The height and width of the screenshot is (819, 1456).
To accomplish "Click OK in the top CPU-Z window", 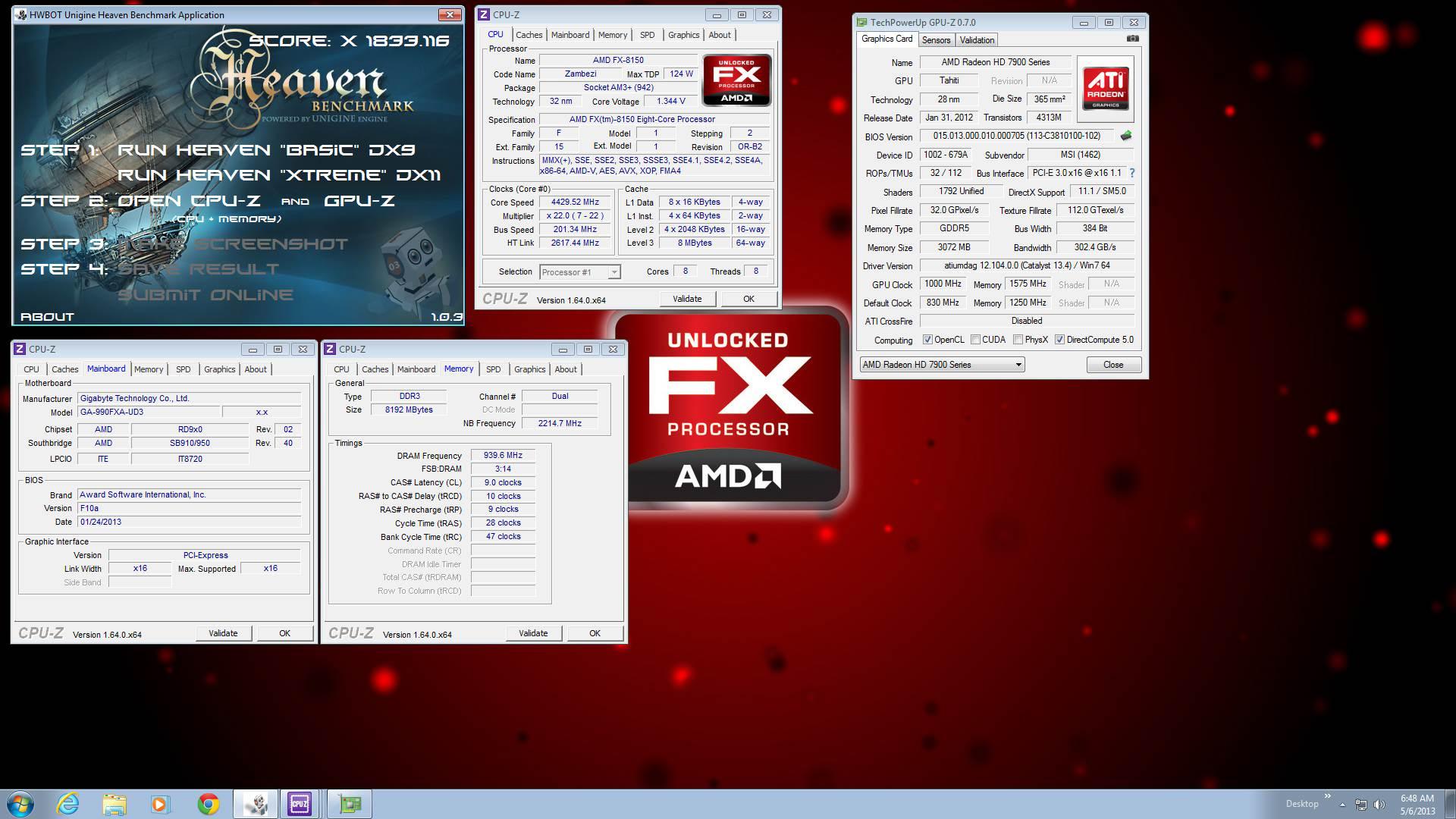I will tap(748, 299).
